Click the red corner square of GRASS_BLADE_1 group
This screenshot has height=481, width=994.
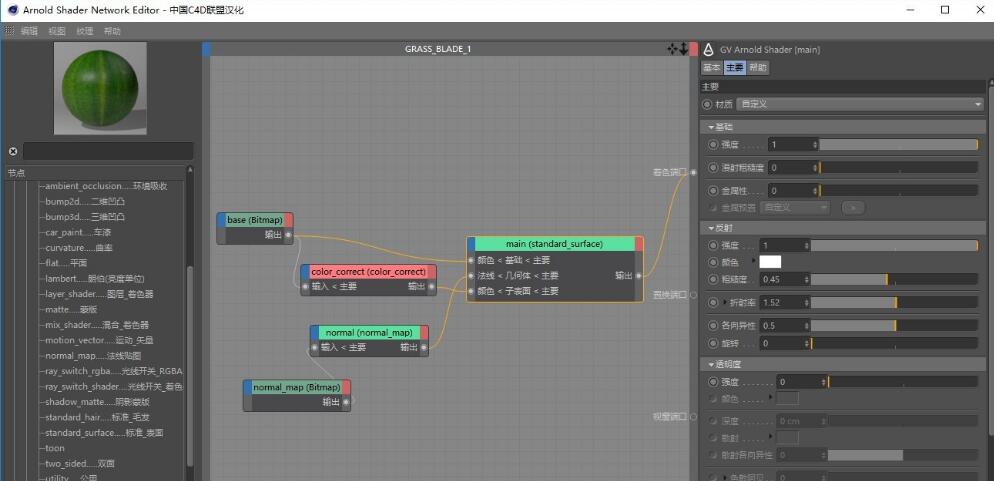click(x=694, y=49)
